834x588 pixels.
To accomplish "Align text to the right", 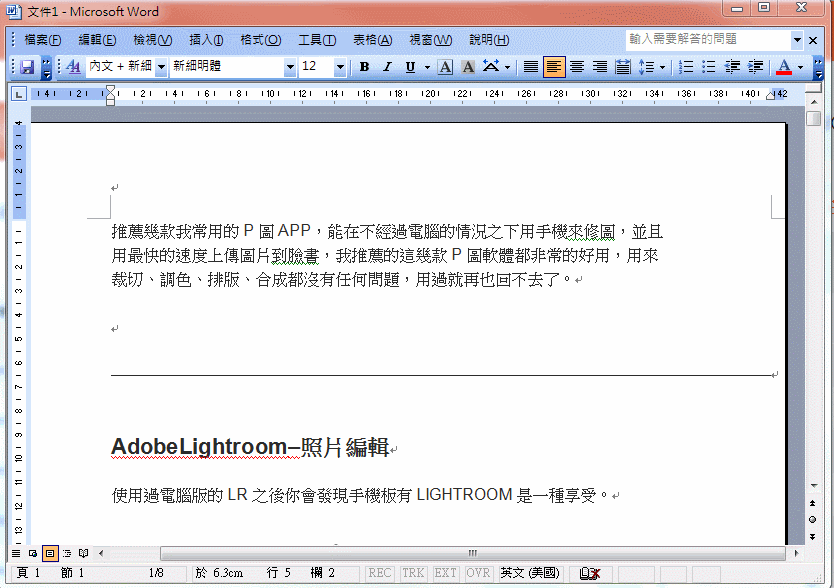I will tap(600, 67).
